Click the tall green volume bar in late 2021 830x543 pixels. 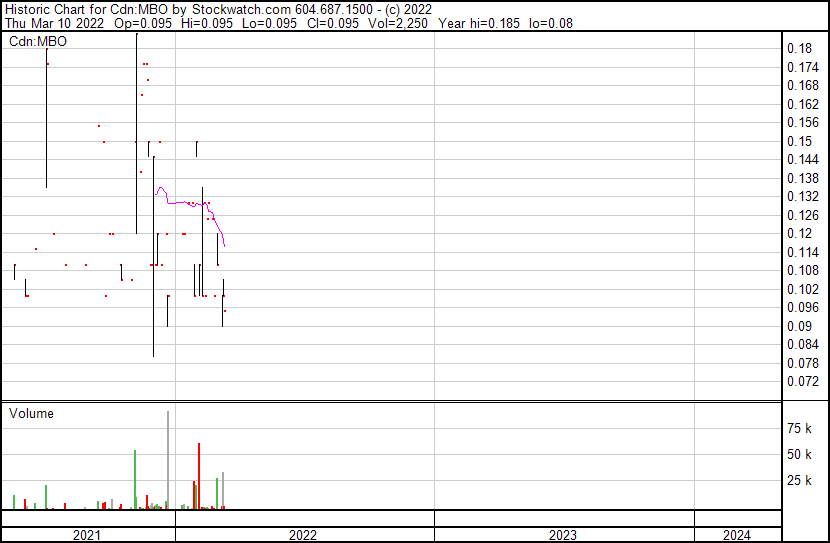click(x=135, y=479)
